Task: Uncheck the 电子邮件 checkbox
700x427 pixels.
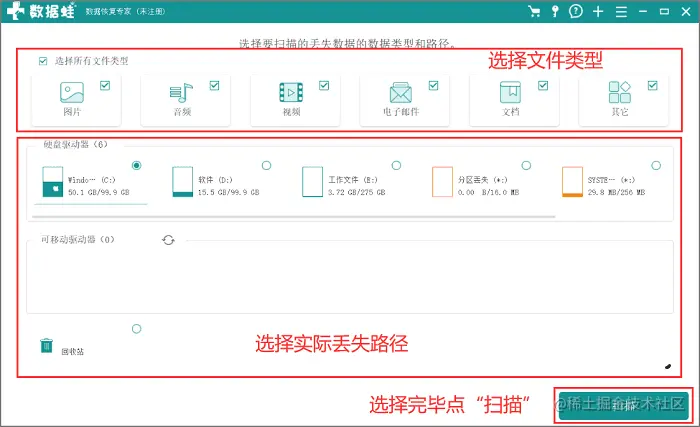Action: click(x=433, y=85)
